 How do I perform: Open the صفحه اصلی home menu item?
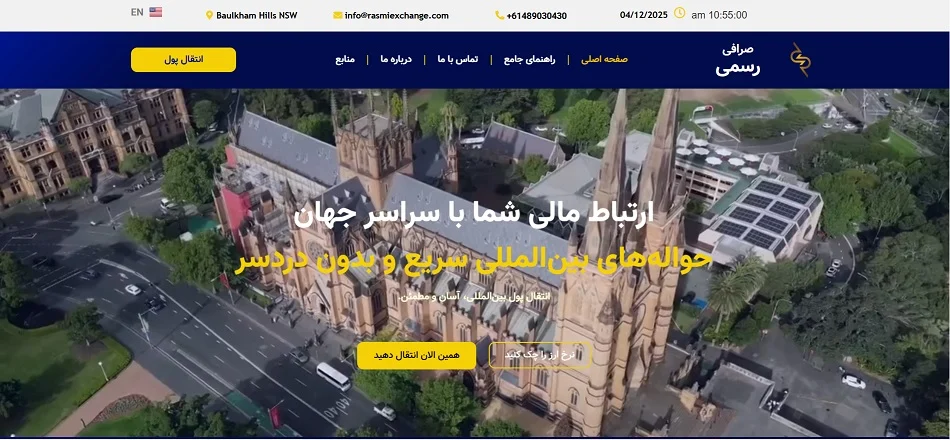[x=604, y=60]
